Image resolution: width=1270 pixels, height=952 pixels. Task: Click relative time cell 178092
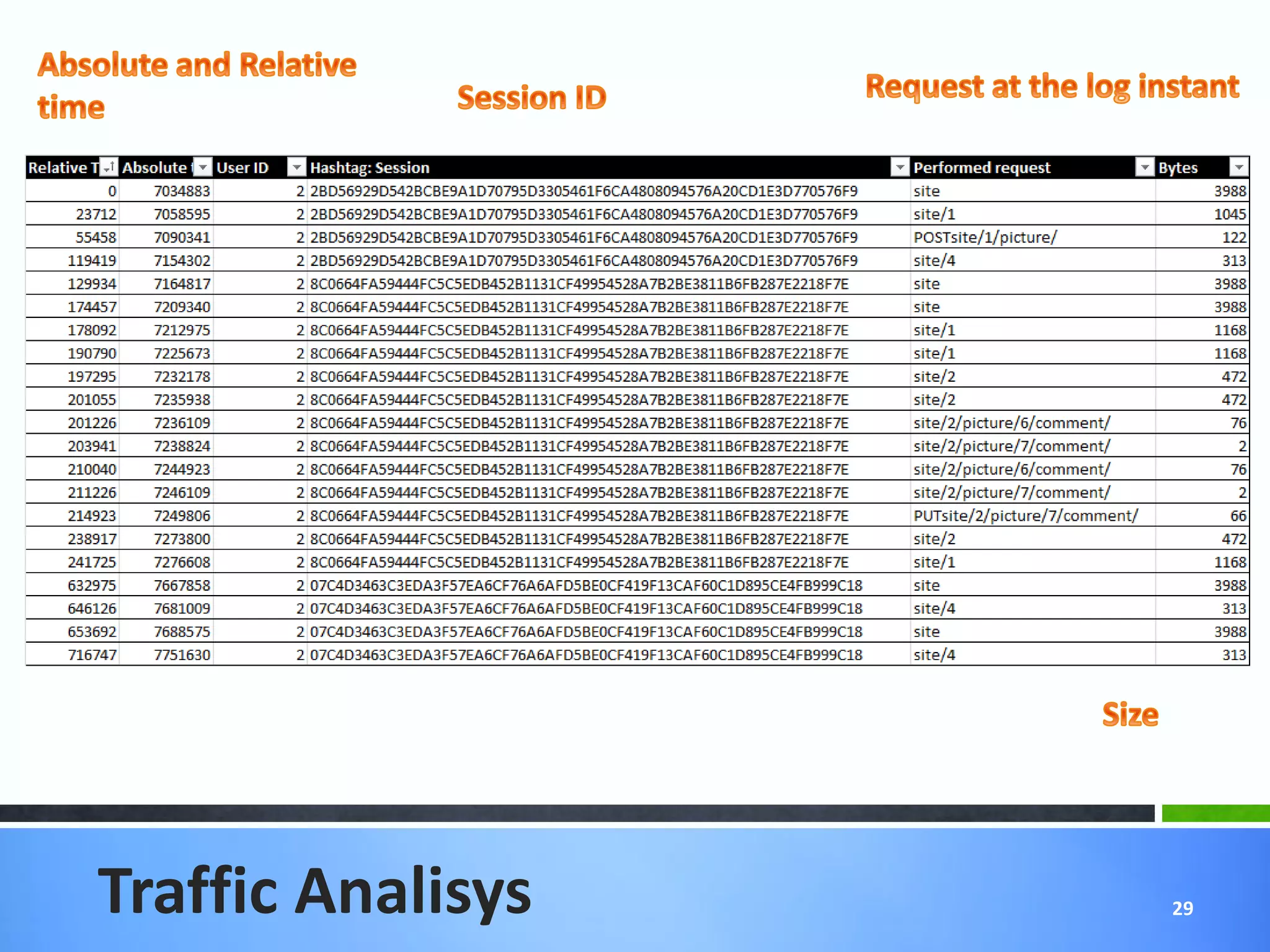pos(73,330)
